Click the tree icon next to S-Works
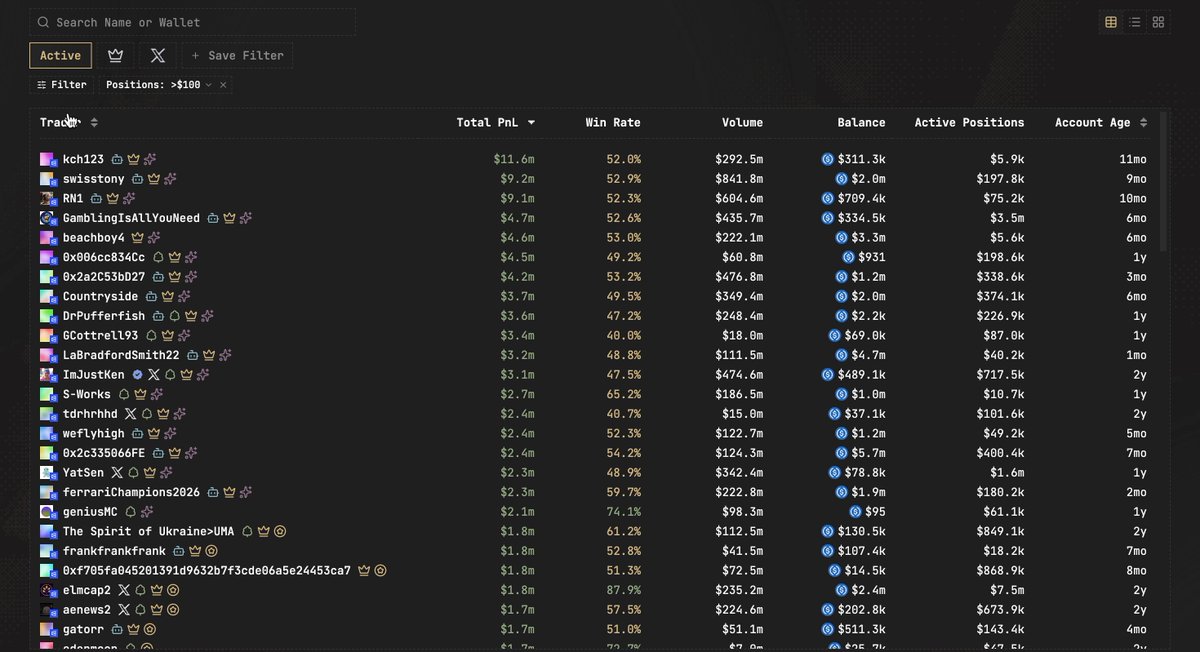Screen dimensions: 1200x652 point(124,394)
